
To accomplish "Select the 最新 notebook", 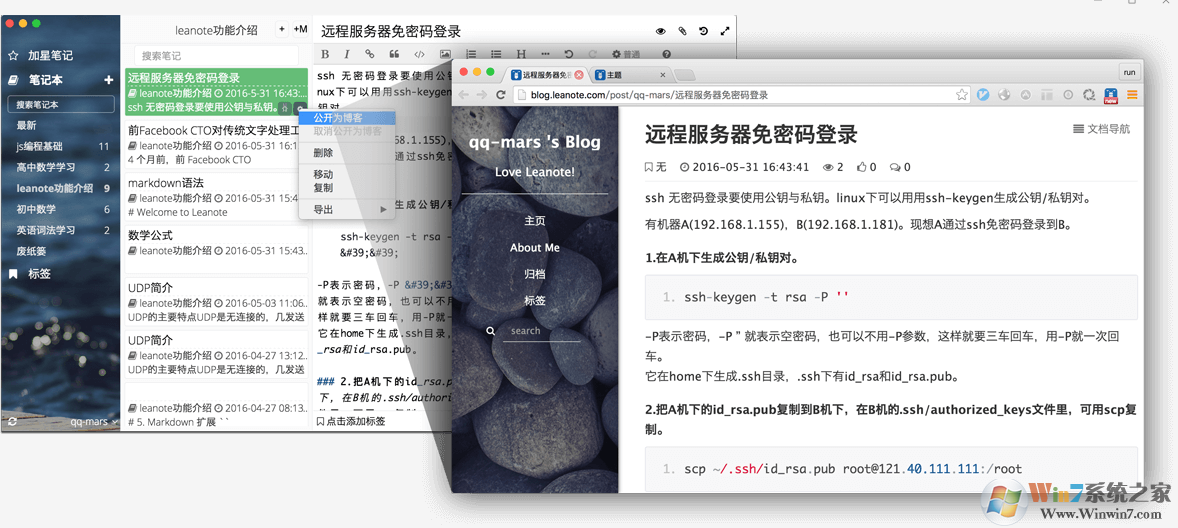I will coord(27,125).
